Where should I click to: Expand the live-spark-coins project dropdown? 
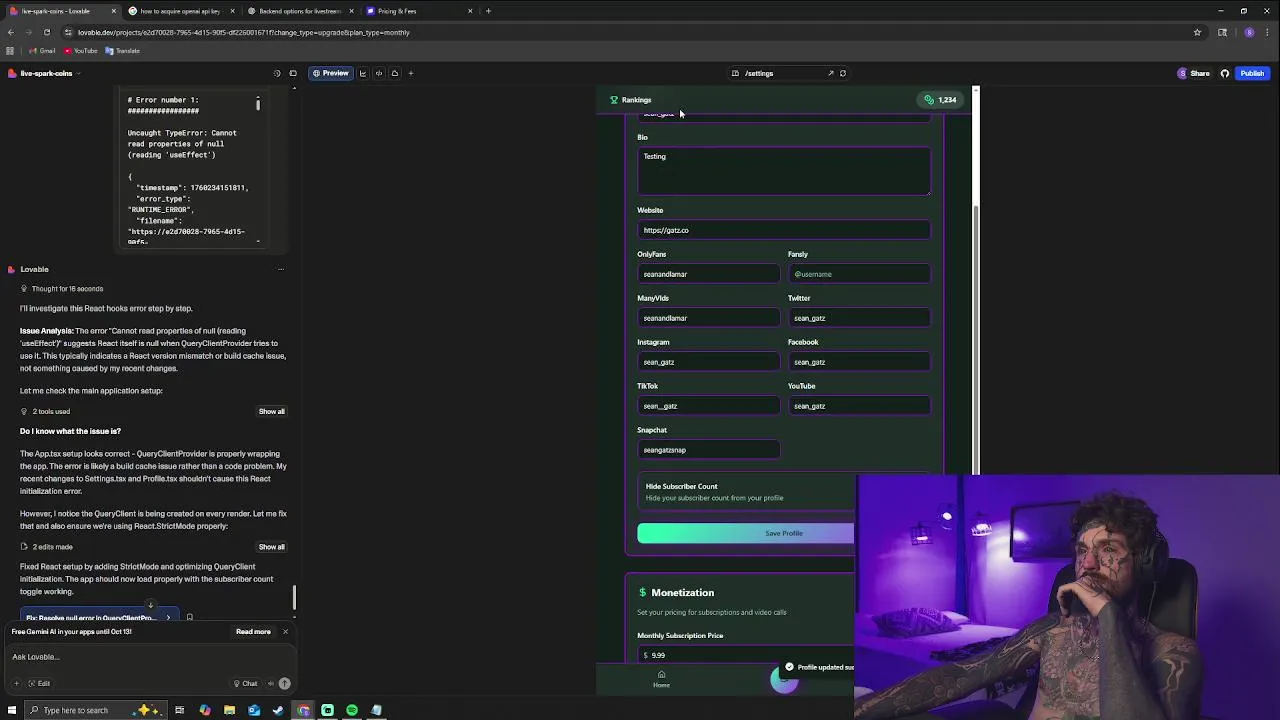click(44, 73)
